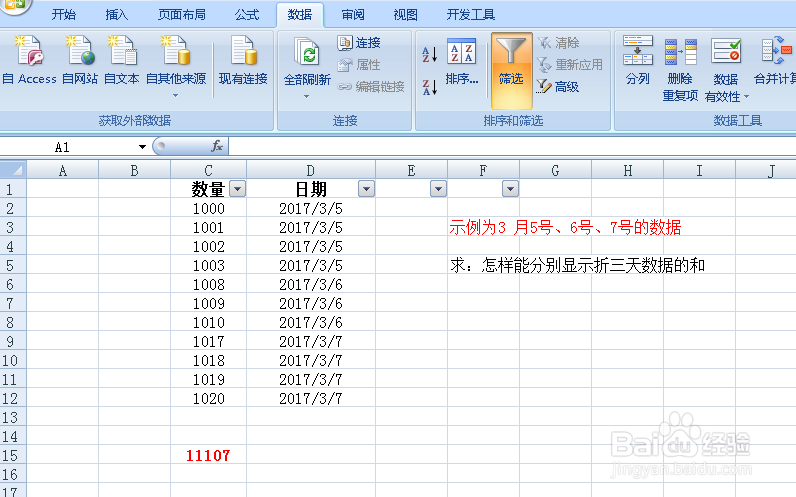
Task: Import data from web (自网站)
Action: click(80, 60)
